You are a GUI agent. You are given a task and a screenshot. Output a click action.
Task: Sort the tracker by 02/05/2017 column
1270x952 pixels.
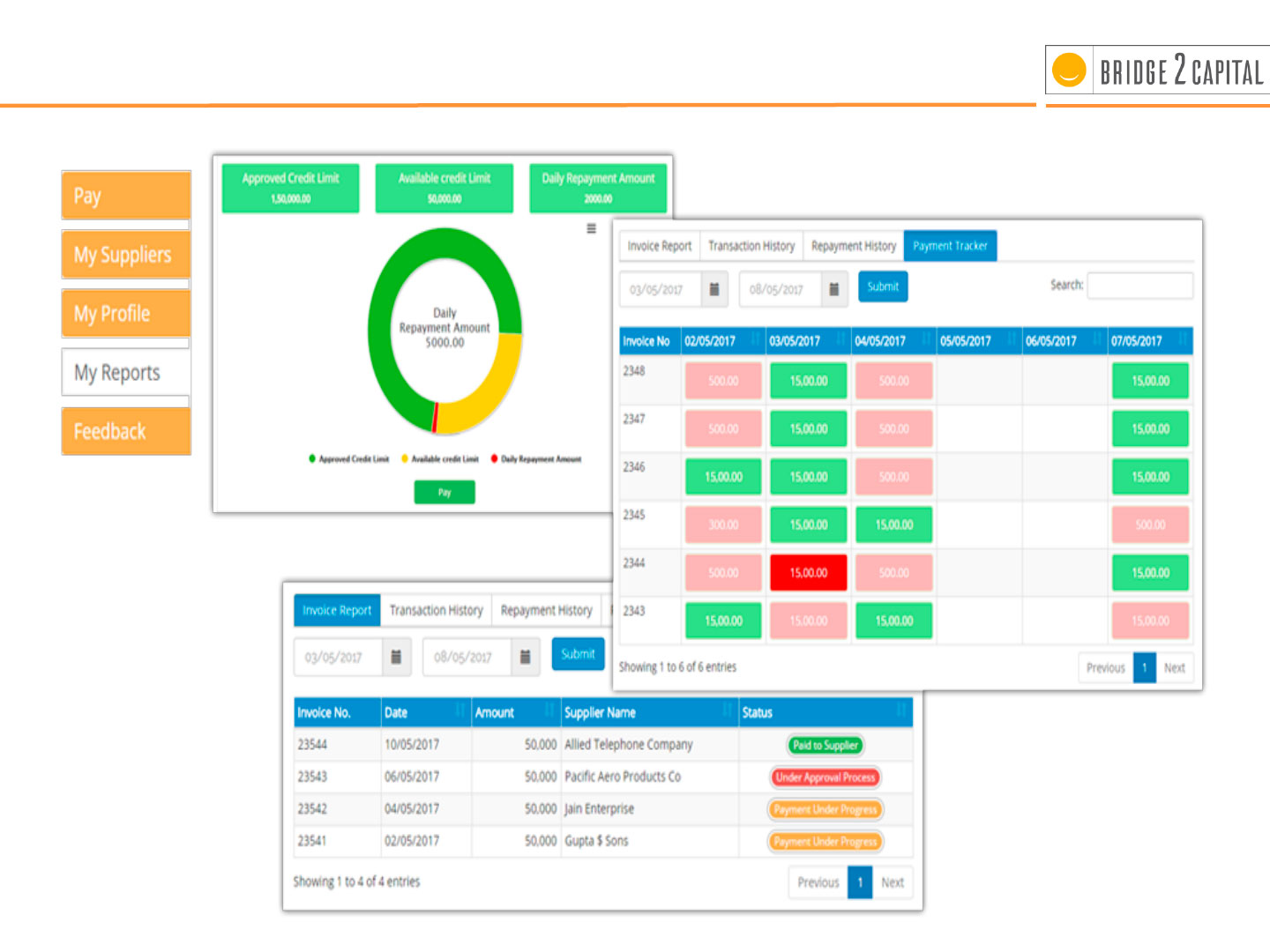pos(721,341)
